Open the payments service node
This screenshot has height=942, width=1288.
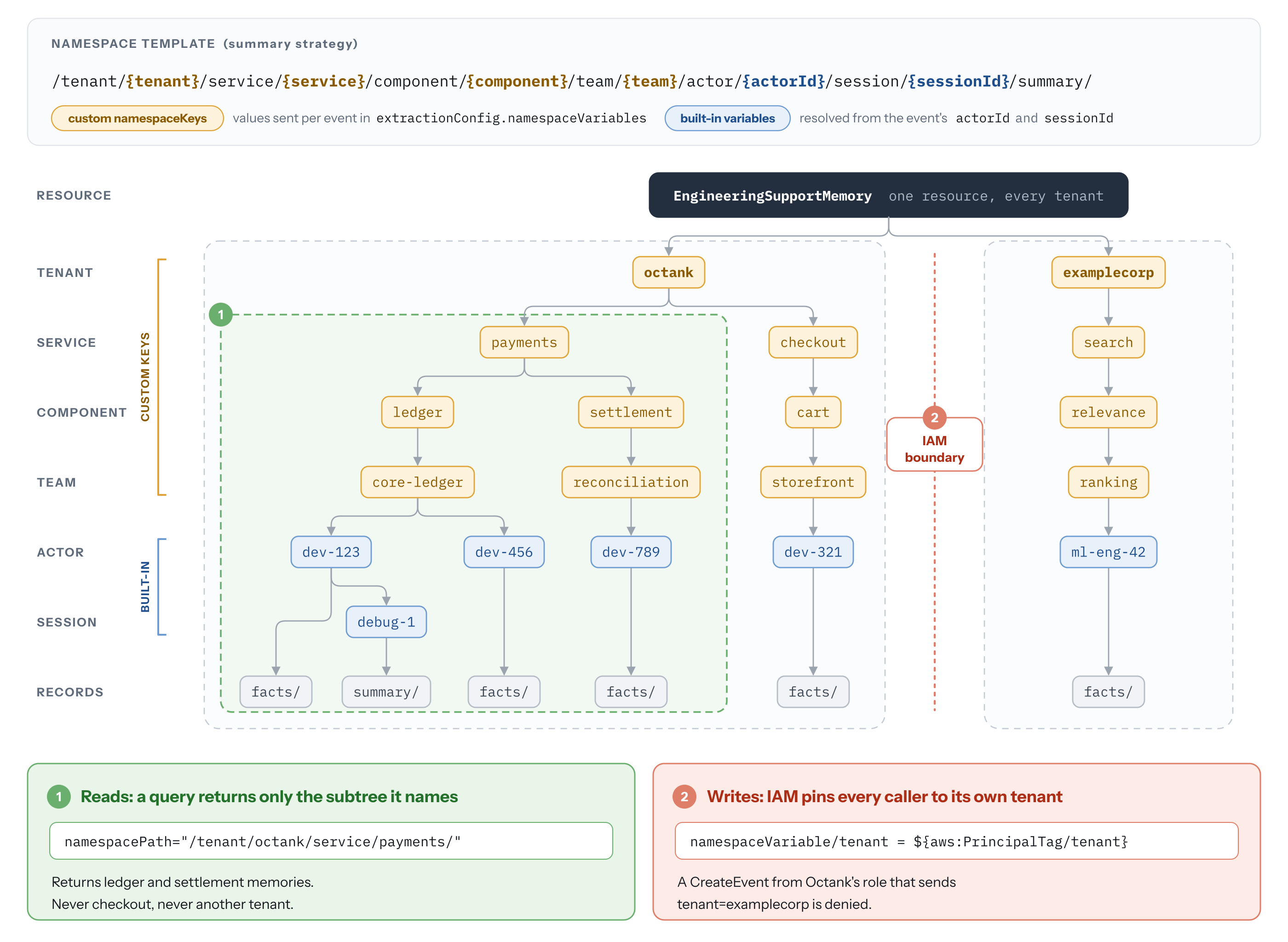click(x=524, y=342)
